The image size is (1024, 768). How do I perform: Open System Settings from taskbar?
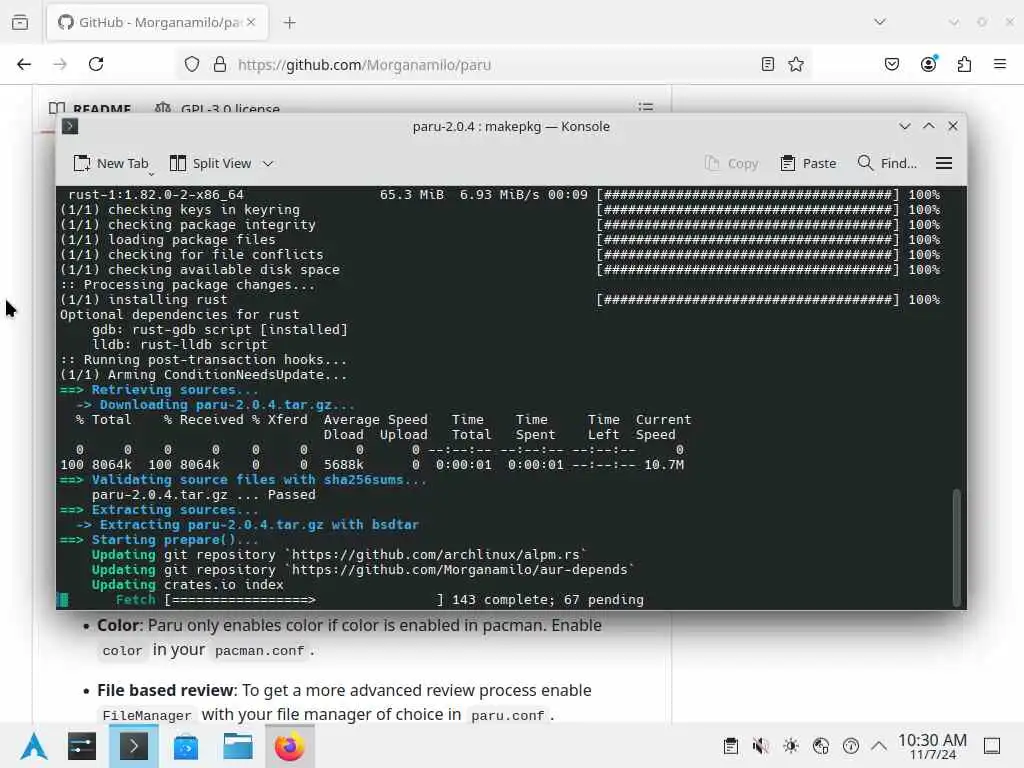tap(82, 746)
